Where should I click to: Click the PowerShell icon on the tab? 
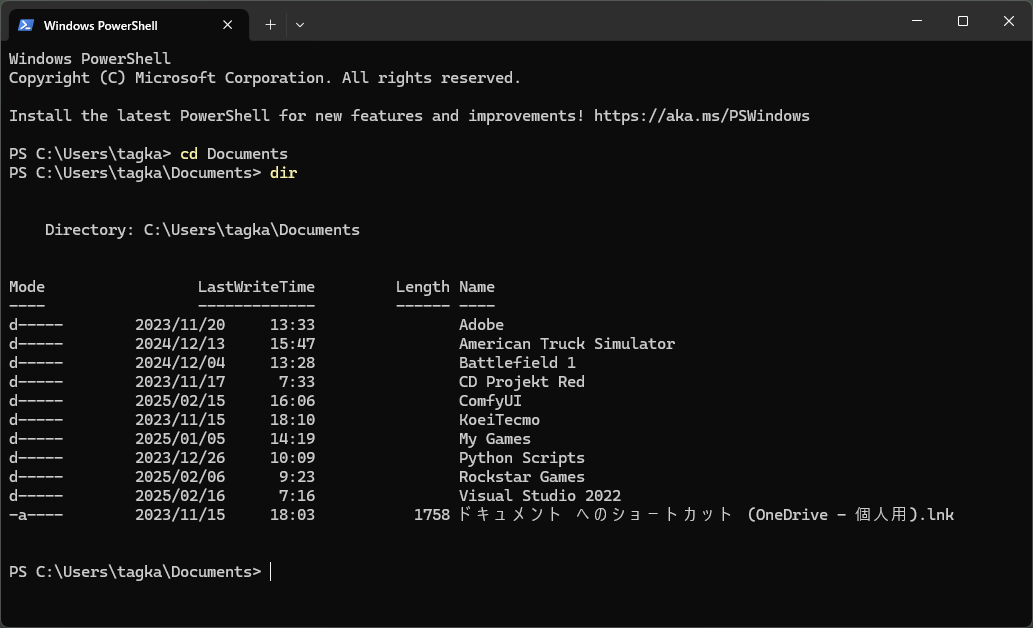(26, 25)
